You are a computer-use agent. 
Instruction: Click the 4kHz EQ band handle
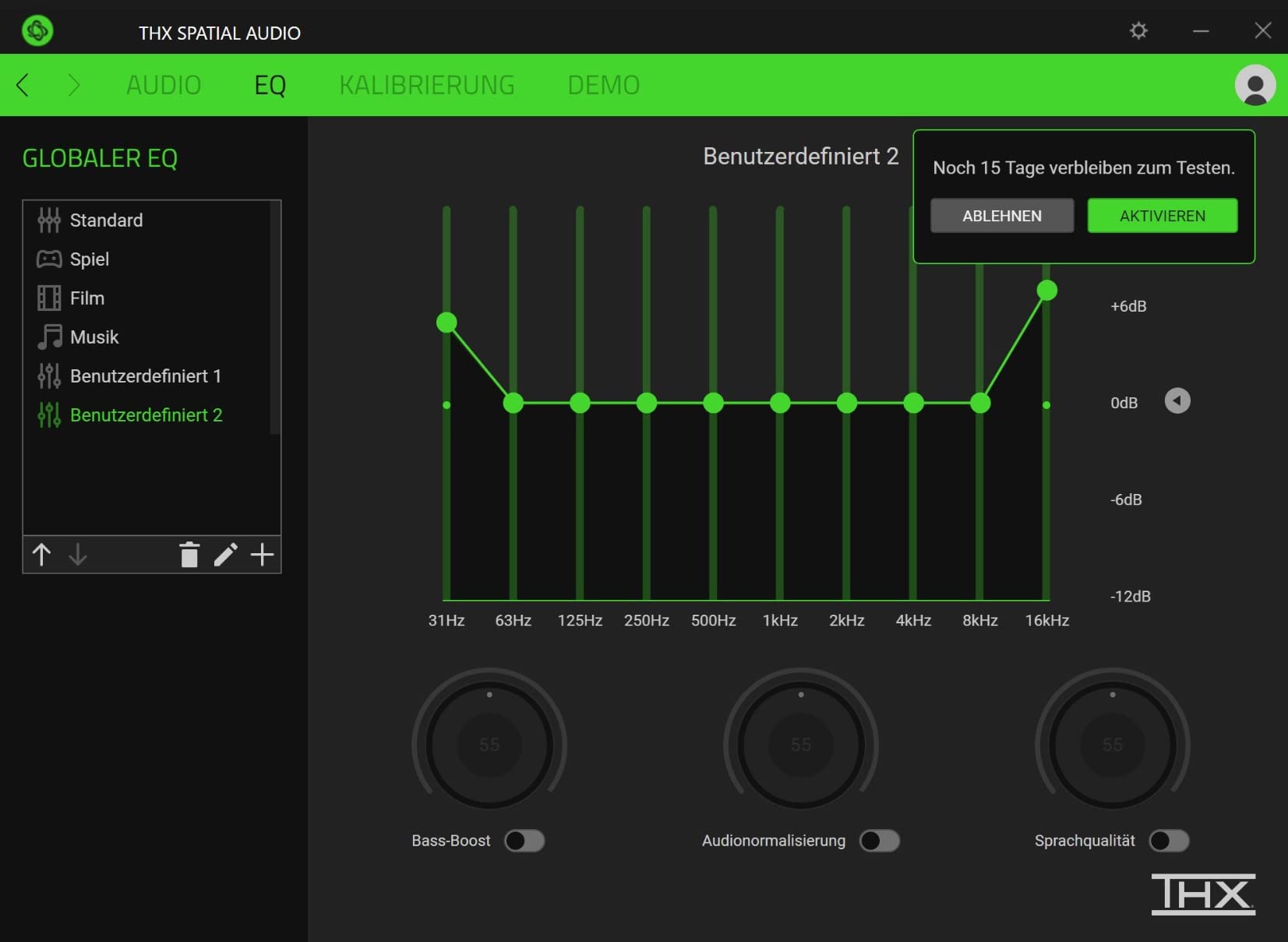(x=914, y=403)
